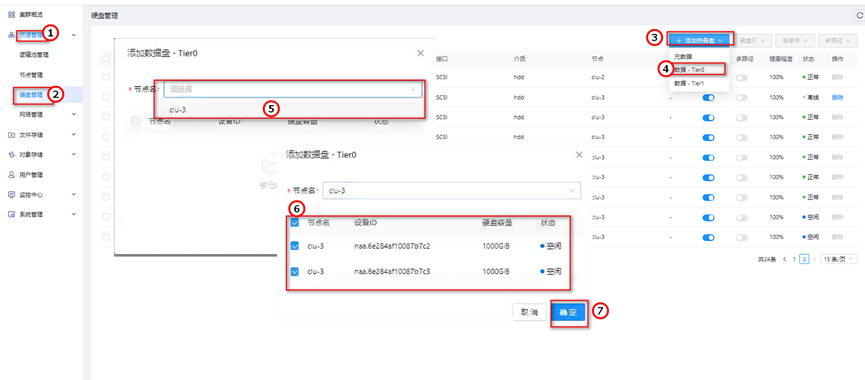Click the refresh icon at top right
The height and width of the screenshot is (380, 865).
coord(859,17)
